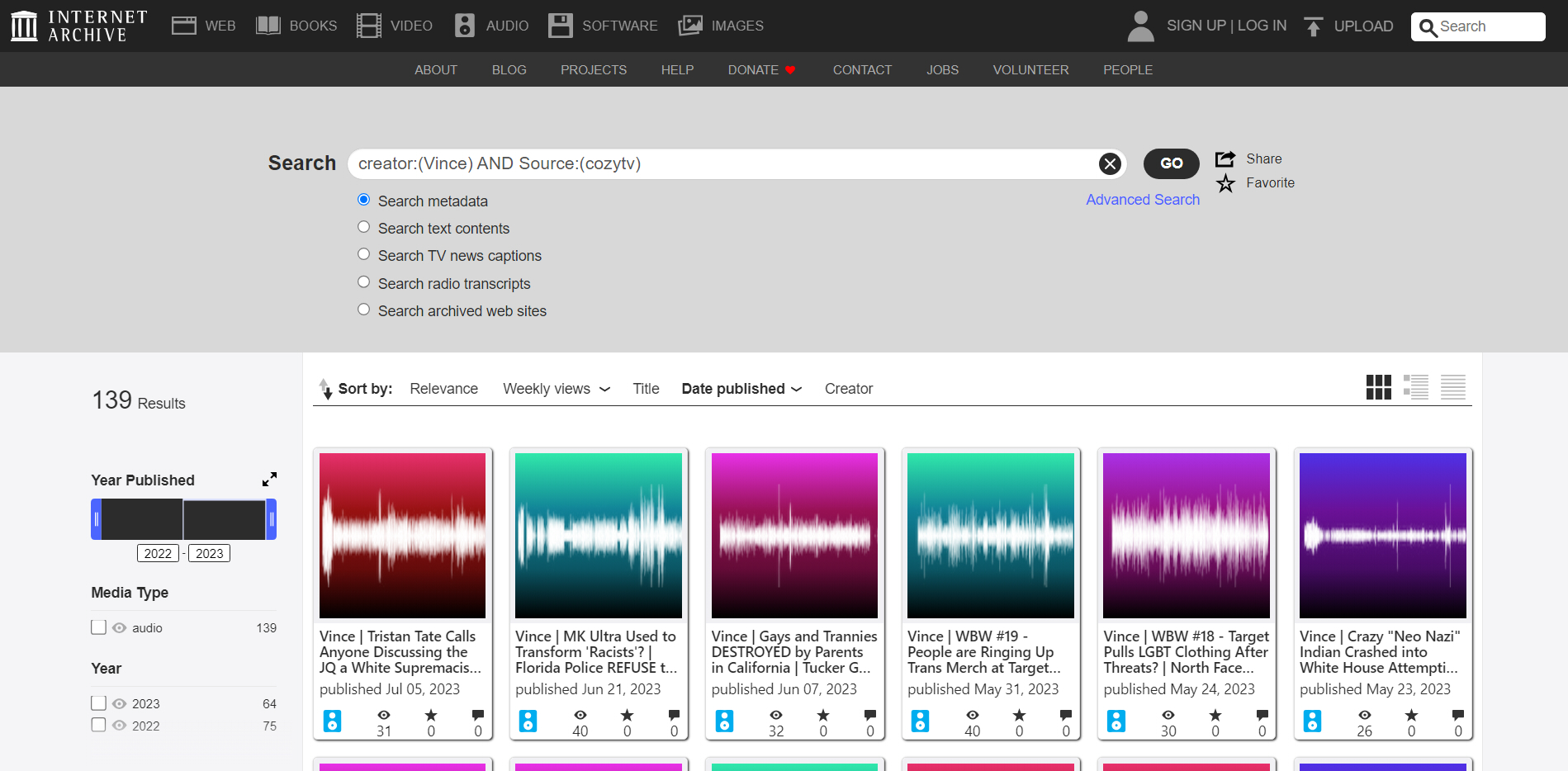Click the Share icon
The width and height of the screenshot is (1568, 771).
[1225, 158]
